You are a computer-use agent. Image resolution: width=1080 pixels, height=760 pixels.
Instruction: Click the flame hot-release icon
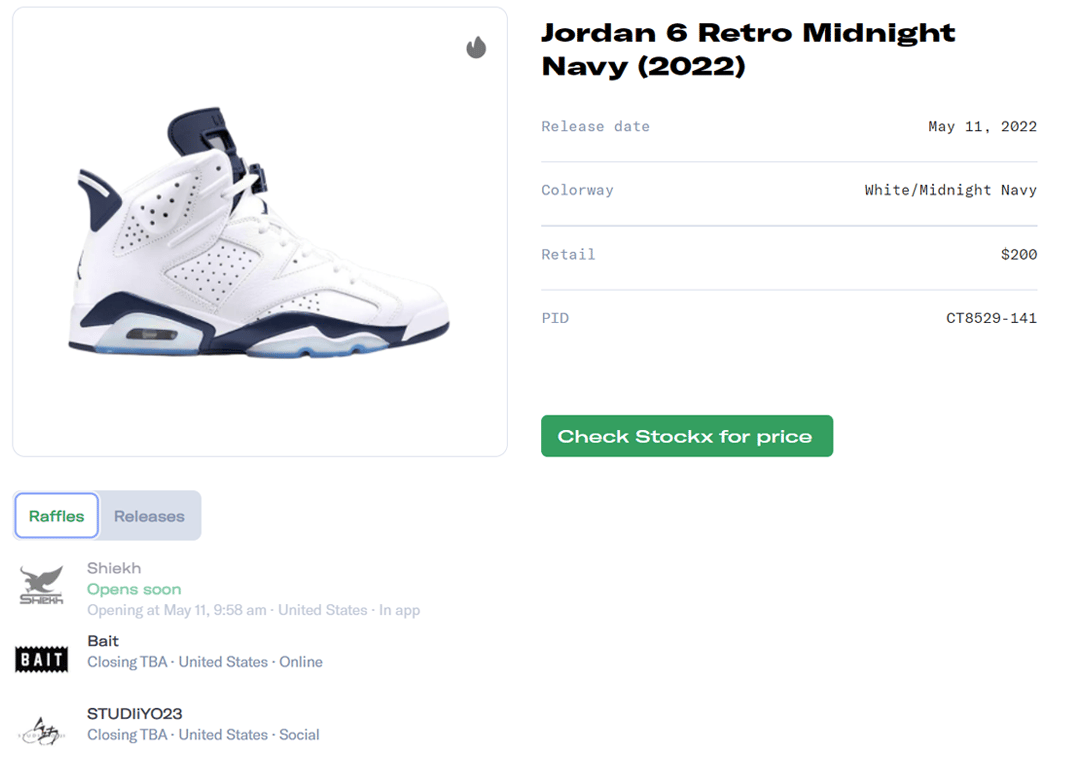[x=476, y=47]
